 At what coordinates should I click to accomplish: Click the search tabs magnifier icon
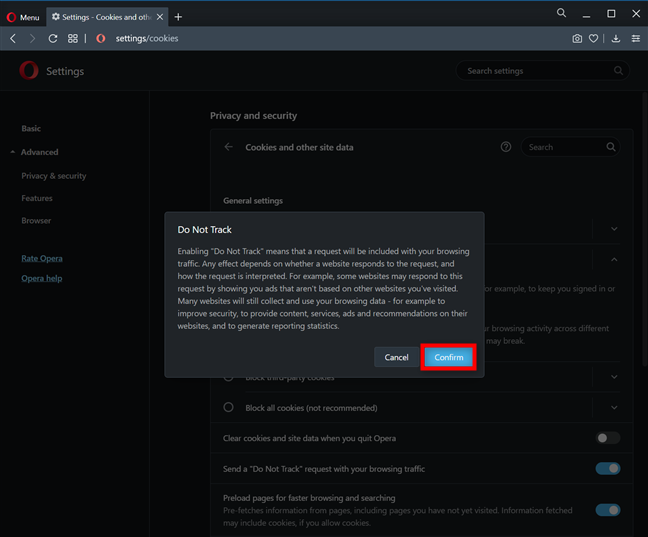561,13
